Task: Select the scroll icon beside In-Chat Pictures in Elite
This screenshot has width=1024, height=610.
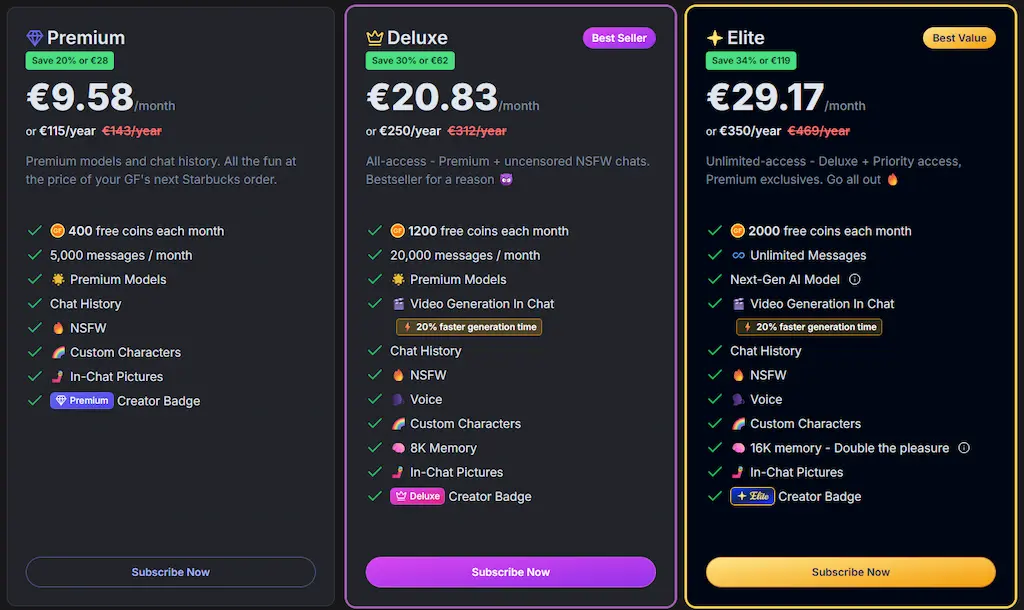Action: coord(738,472)
